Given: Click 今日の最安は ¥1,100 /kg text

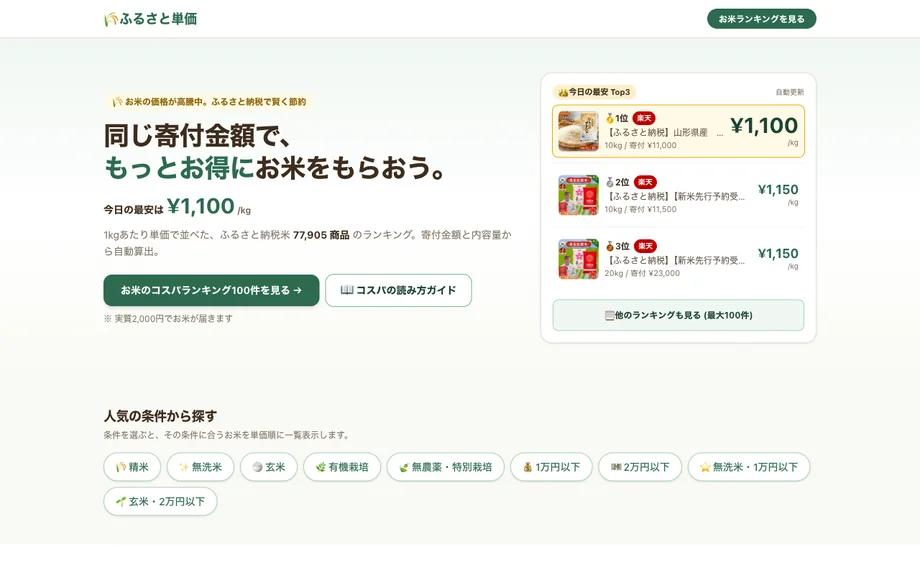Looking at the screenshot, I should pos(177,207).
